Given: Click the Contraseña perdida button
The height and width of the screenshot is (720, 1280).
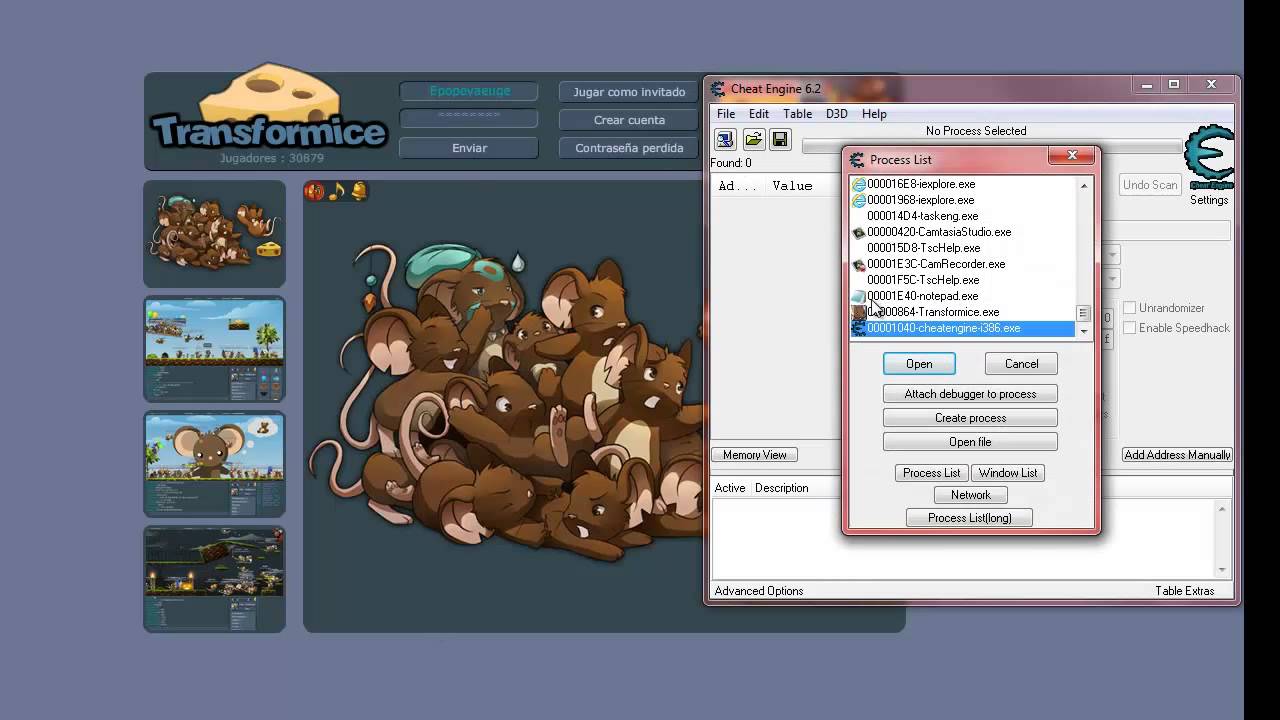Looking at the screenshot, I should point(629,148).
